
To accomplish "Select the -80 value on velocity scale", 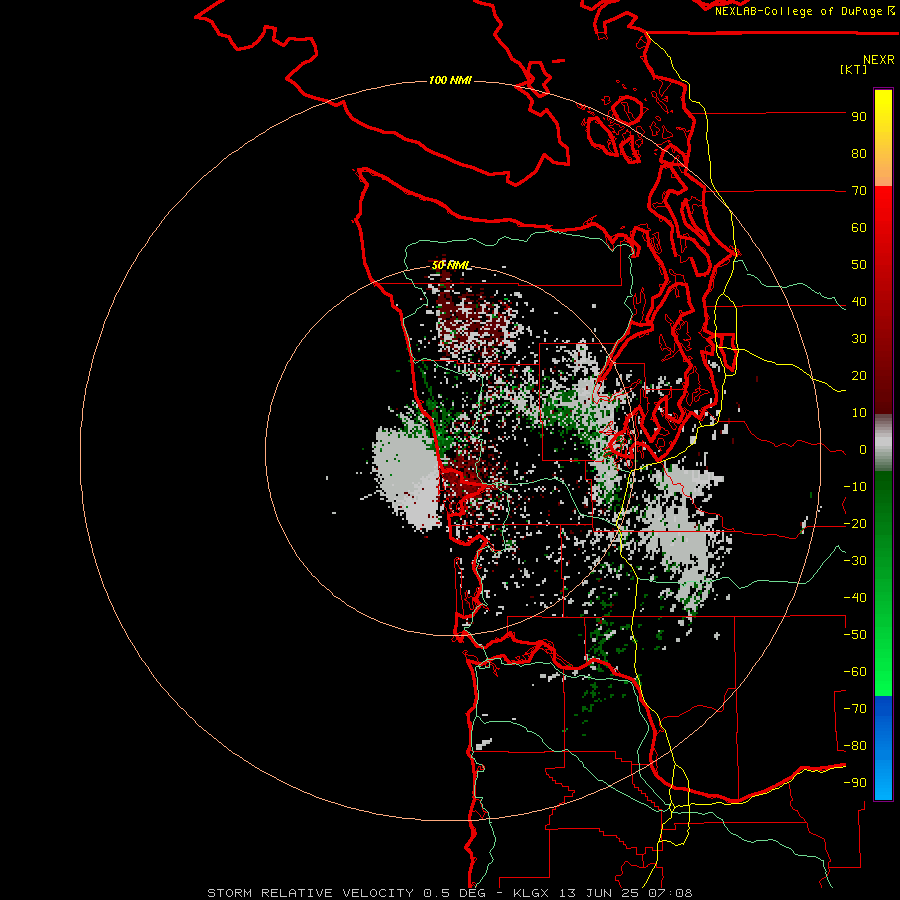I will coord(855,746).
